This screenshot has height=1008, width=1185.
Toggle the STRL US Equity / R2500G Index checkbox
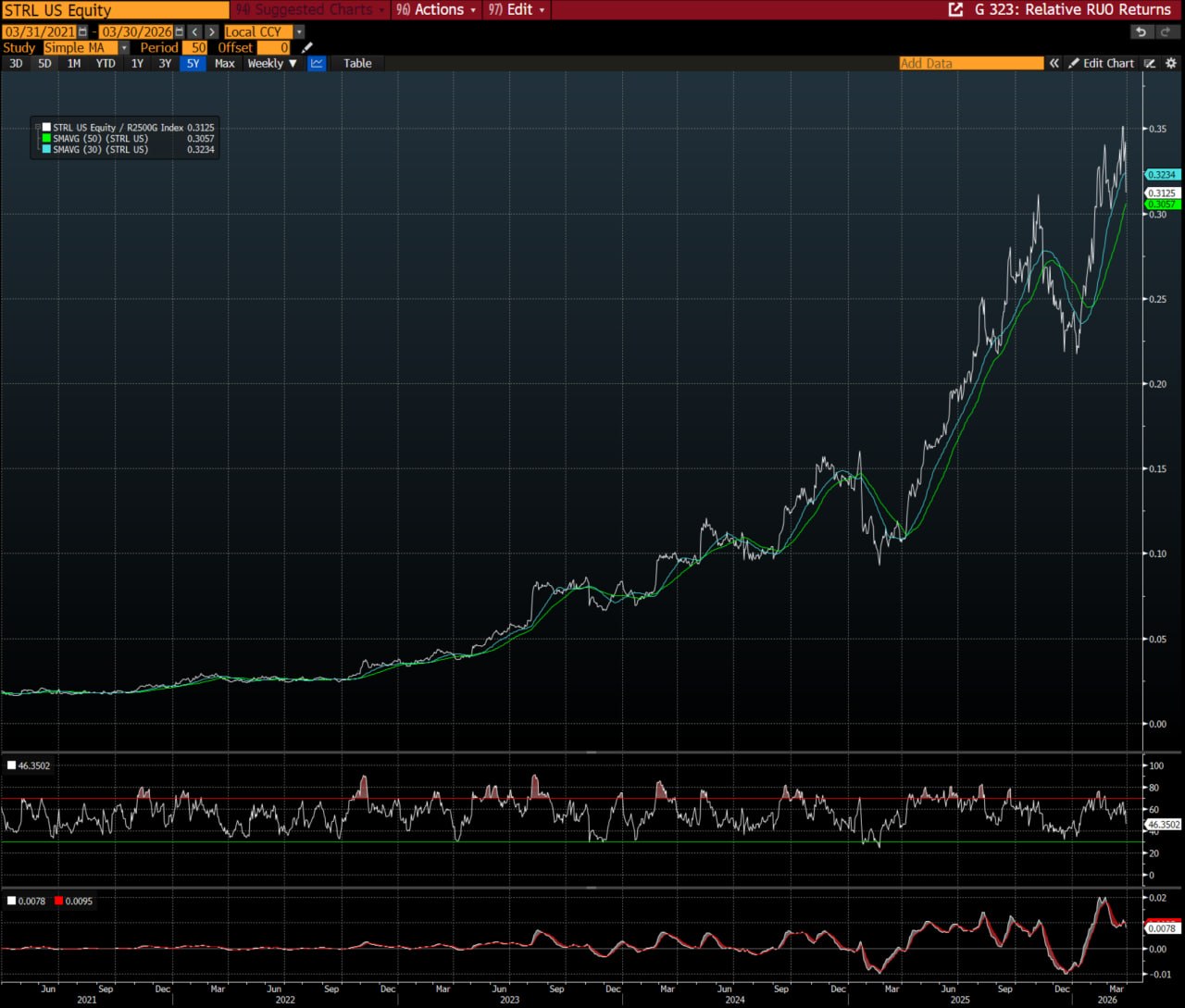click(x=45, y=127)
